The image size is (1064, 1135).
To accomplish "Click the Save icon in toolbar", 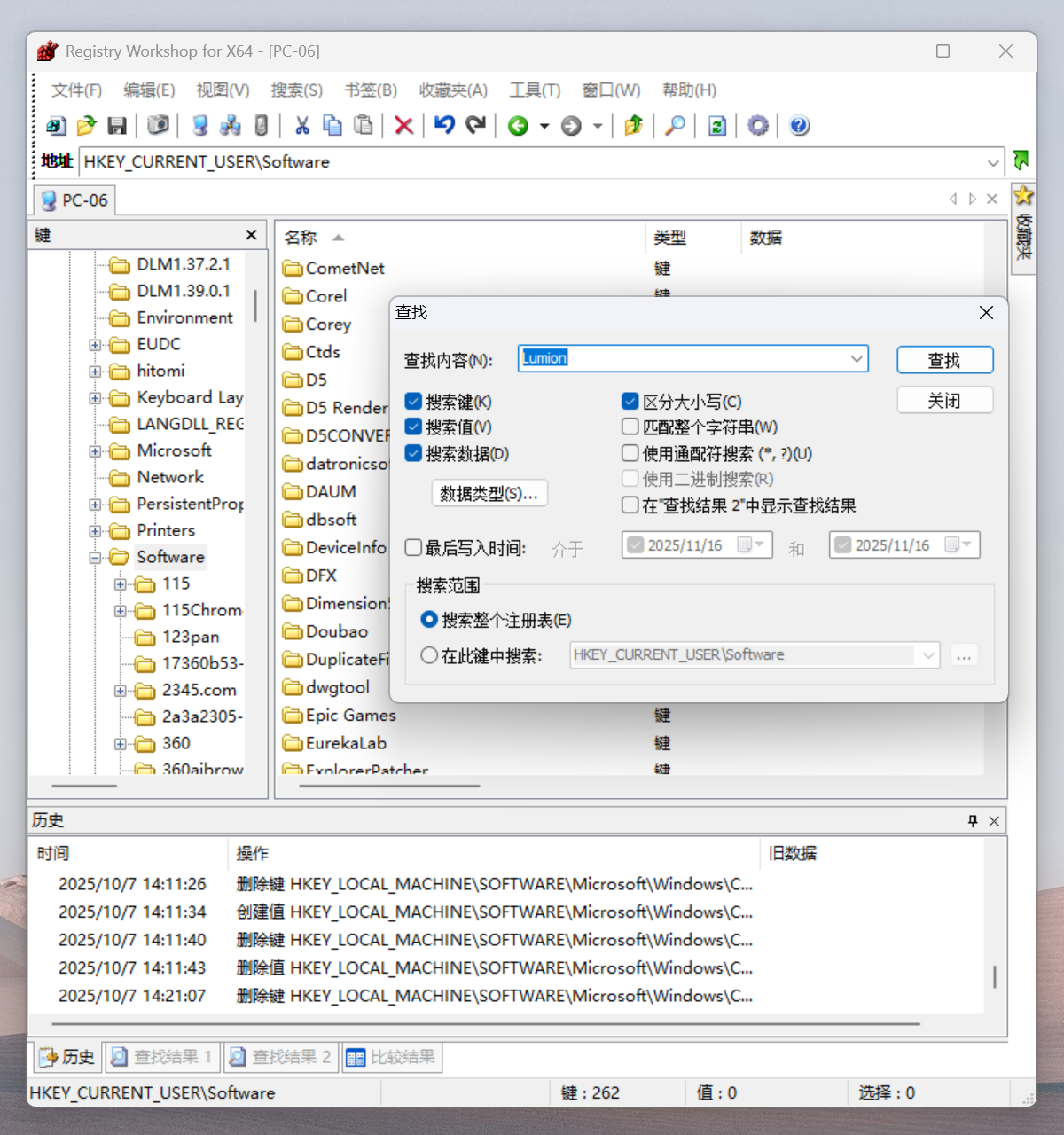I will [x=117, y=126].
